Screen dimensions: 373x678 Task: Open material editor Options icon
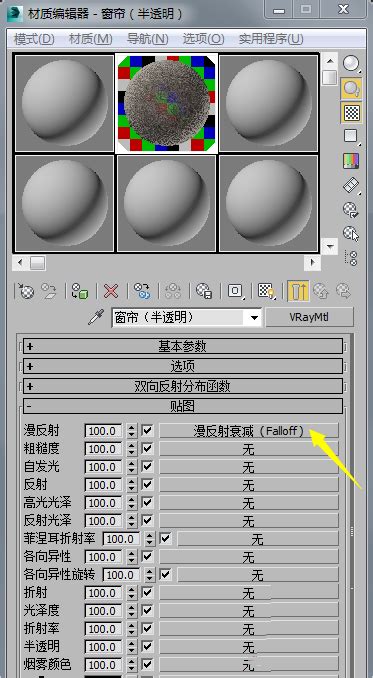(352, 210)
